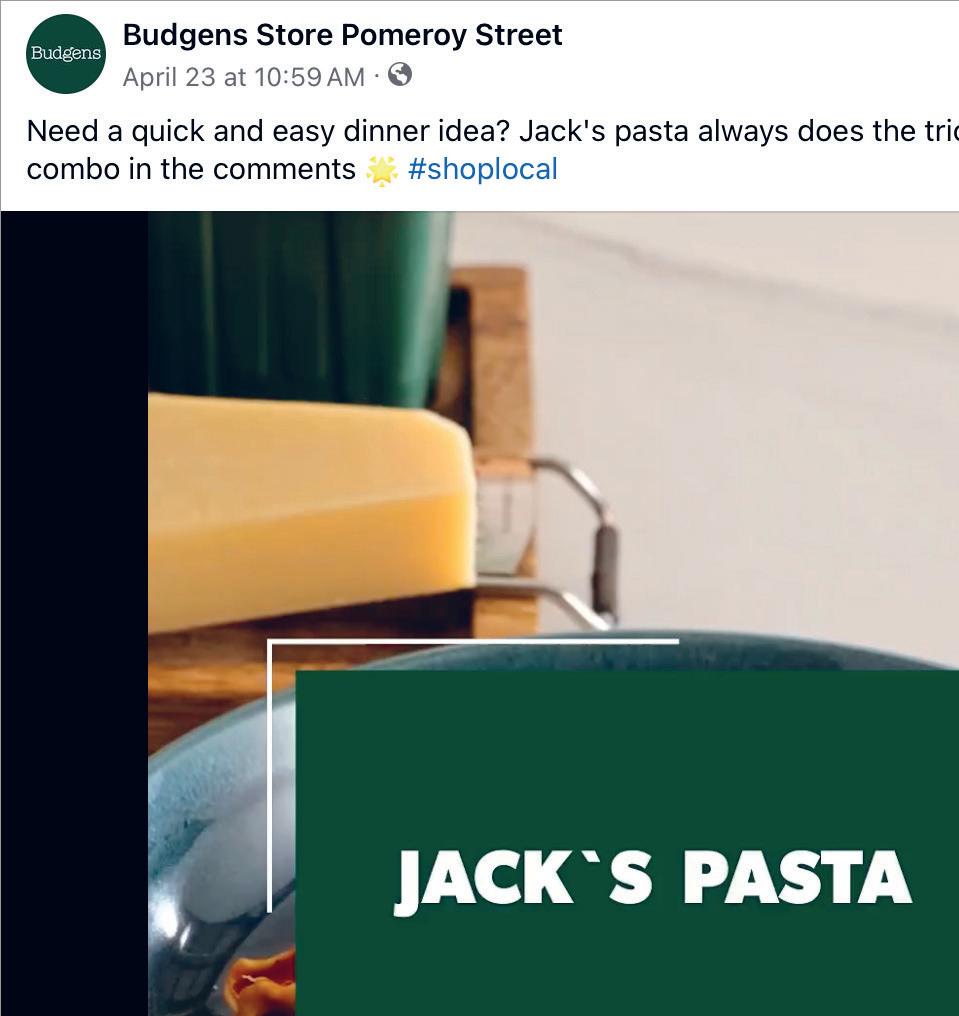Screen dimensions: 959x1016
Task: Open the April 23 at 10:59 AM timestamp
Action: point(244,77)
